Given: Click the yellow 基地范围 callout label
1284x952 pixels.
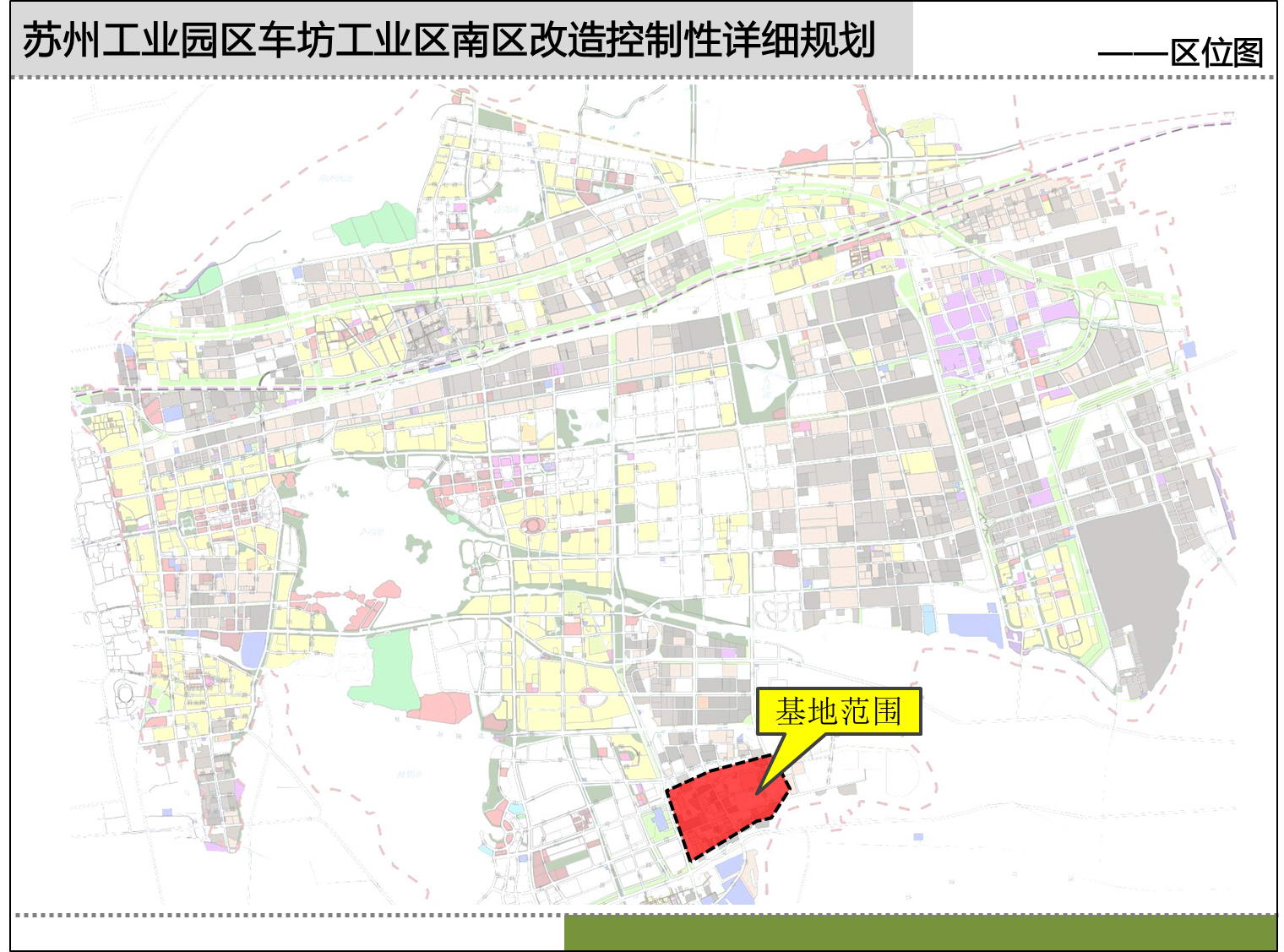Looking at the screenshot, I should click(x=838, y=711).
